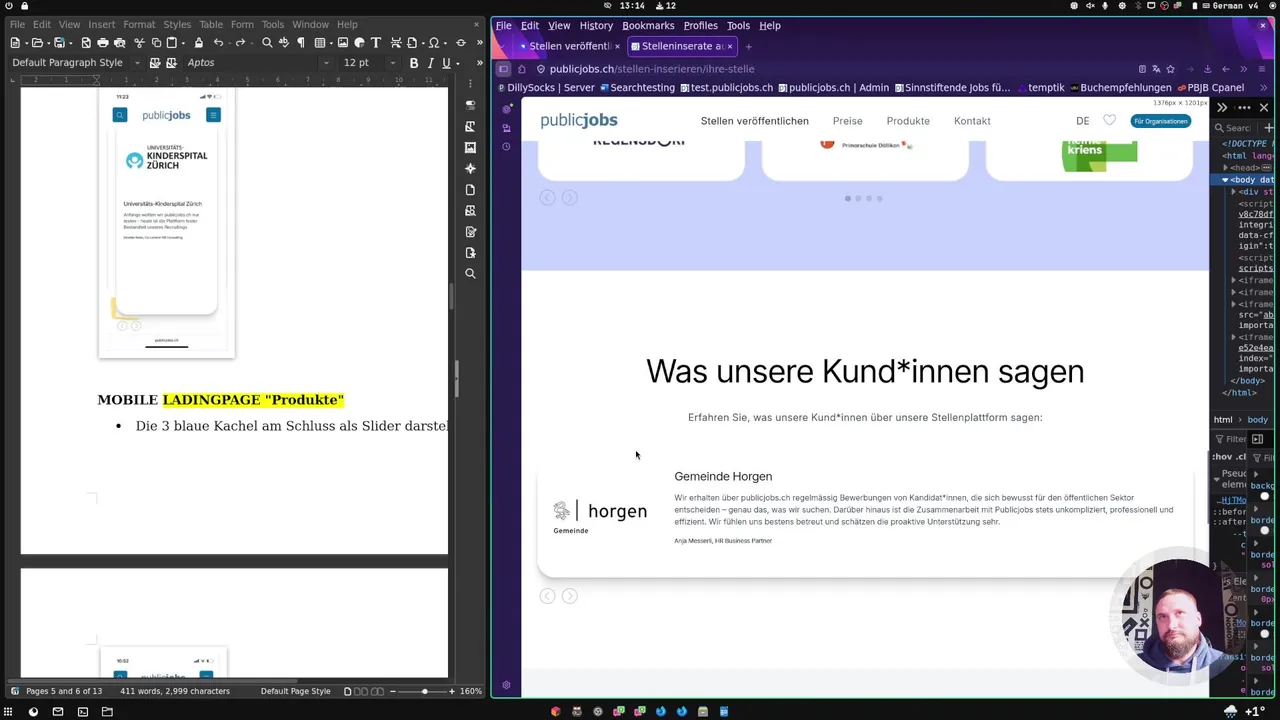Click Für Organisationen button
The height and width of the screenshot is (720, 1280).
(x=1161, y=121)
